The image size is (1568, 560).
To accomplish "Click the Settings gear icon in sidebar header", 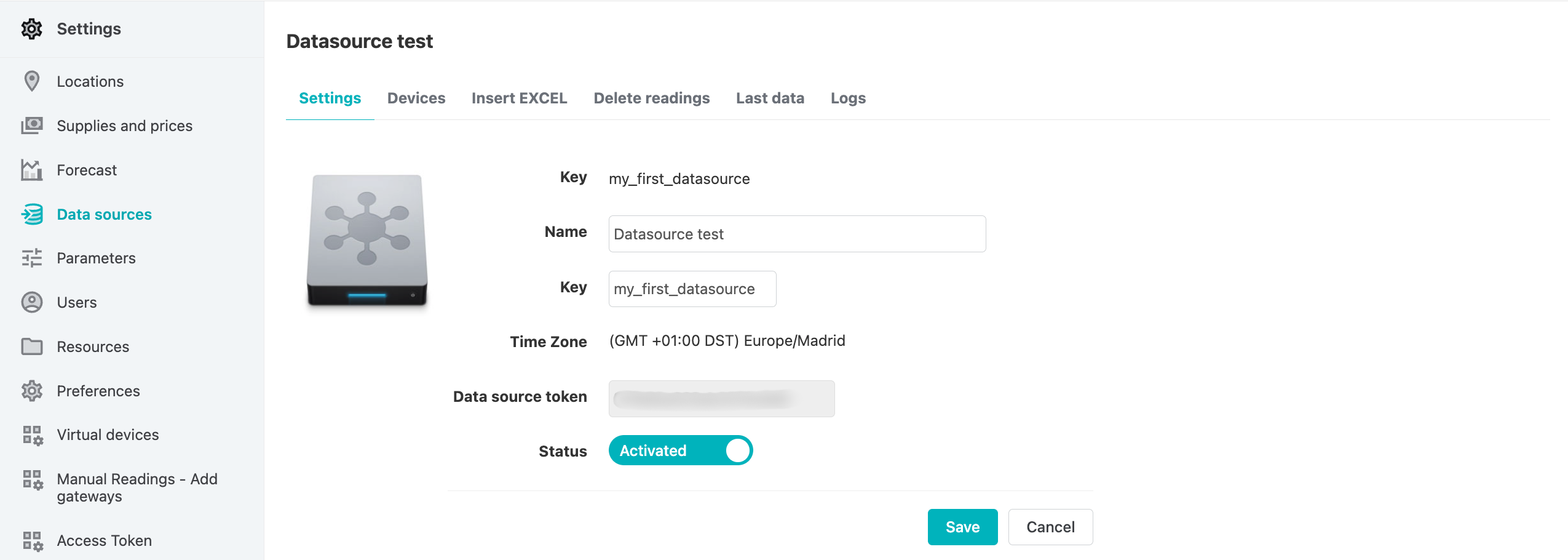I will pyautogui.click(x=31, y=29).
